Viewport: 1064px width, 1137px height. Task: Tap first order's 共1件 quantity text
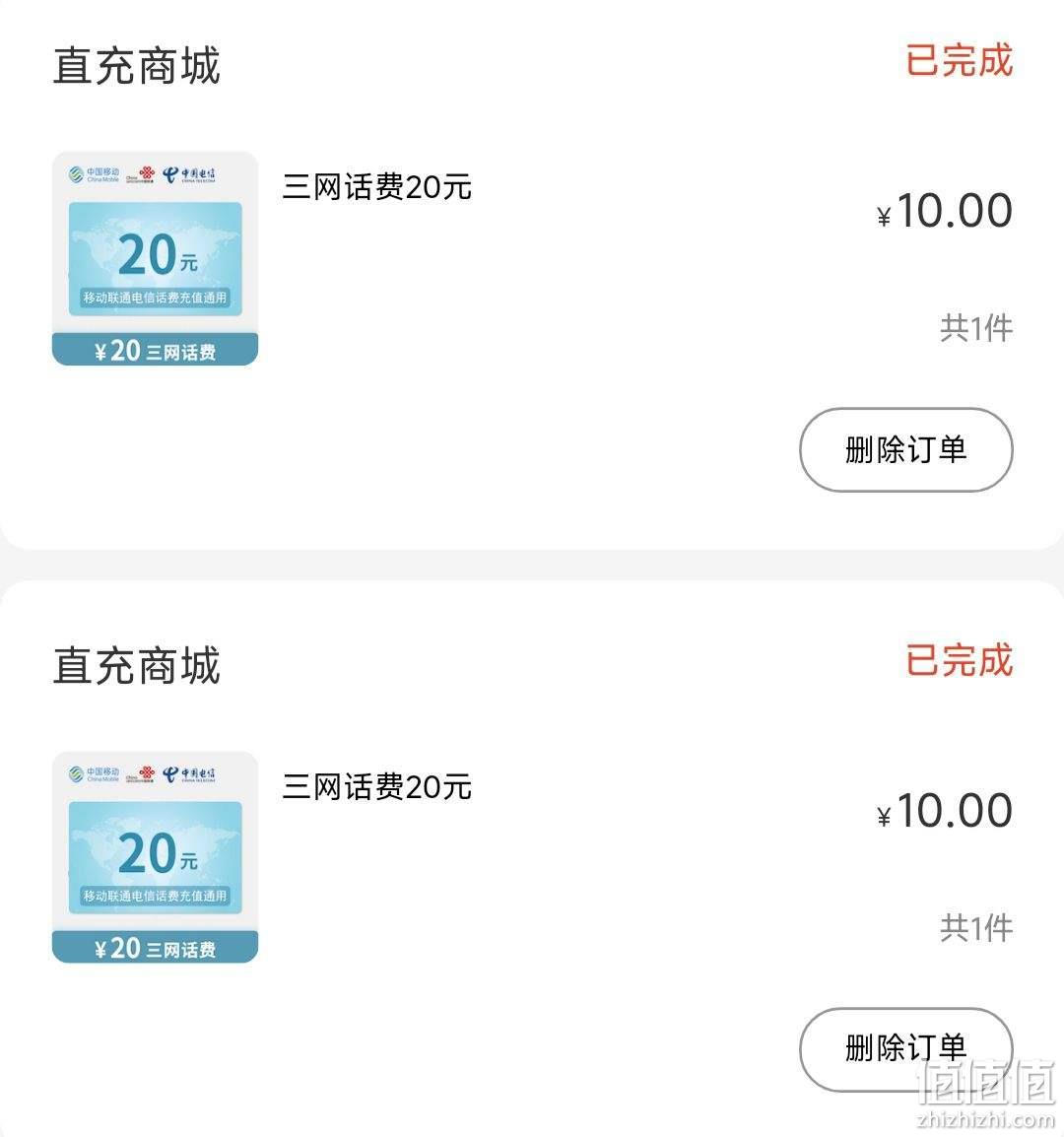click(x=976, y=328)
